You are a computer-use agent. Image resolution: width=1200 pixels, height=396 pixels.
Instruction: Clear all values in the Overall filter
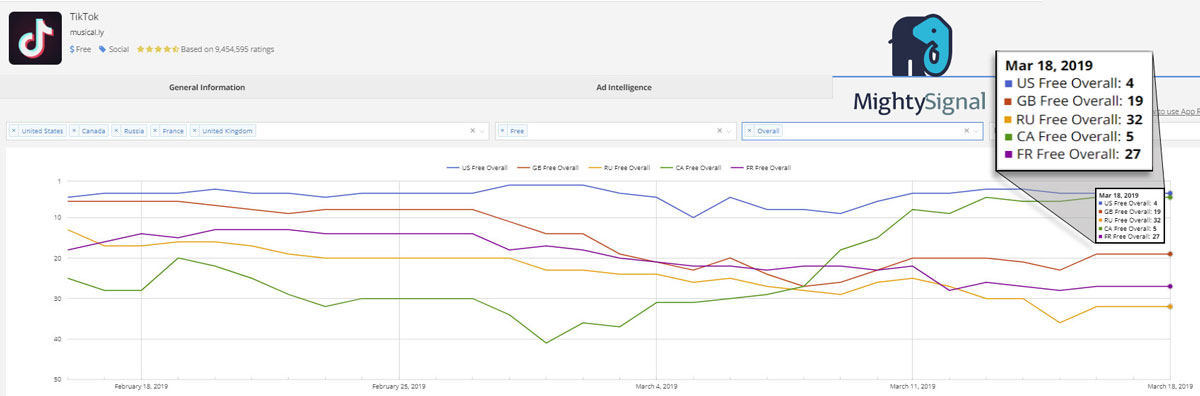click(966, 131)
